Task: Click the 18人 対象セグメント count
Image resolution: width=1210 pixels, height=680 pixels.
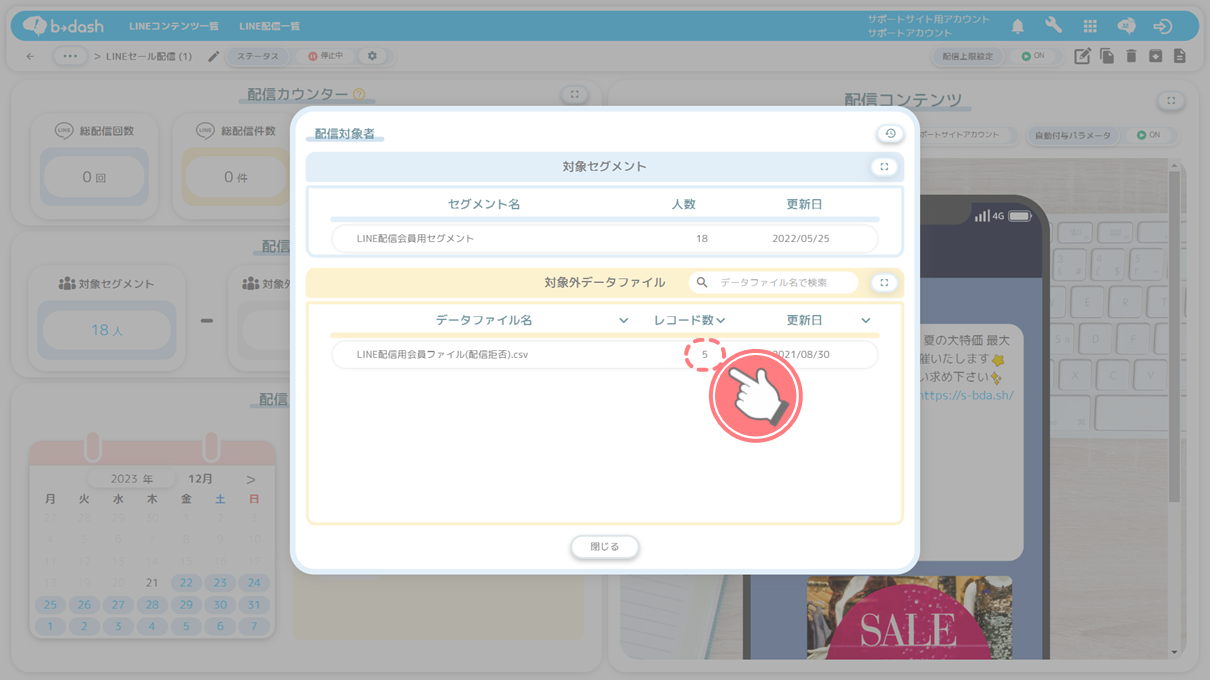Action: [x=107, y=329]
